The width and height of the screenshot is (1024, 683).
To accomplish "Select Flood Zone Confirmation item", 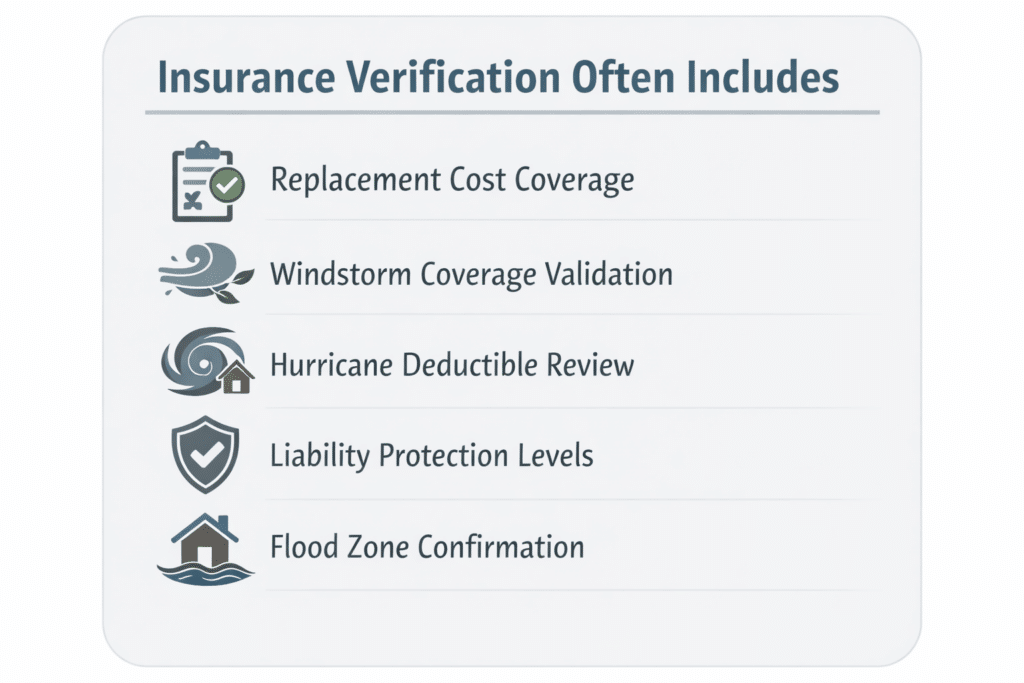I will pos(427,547).
